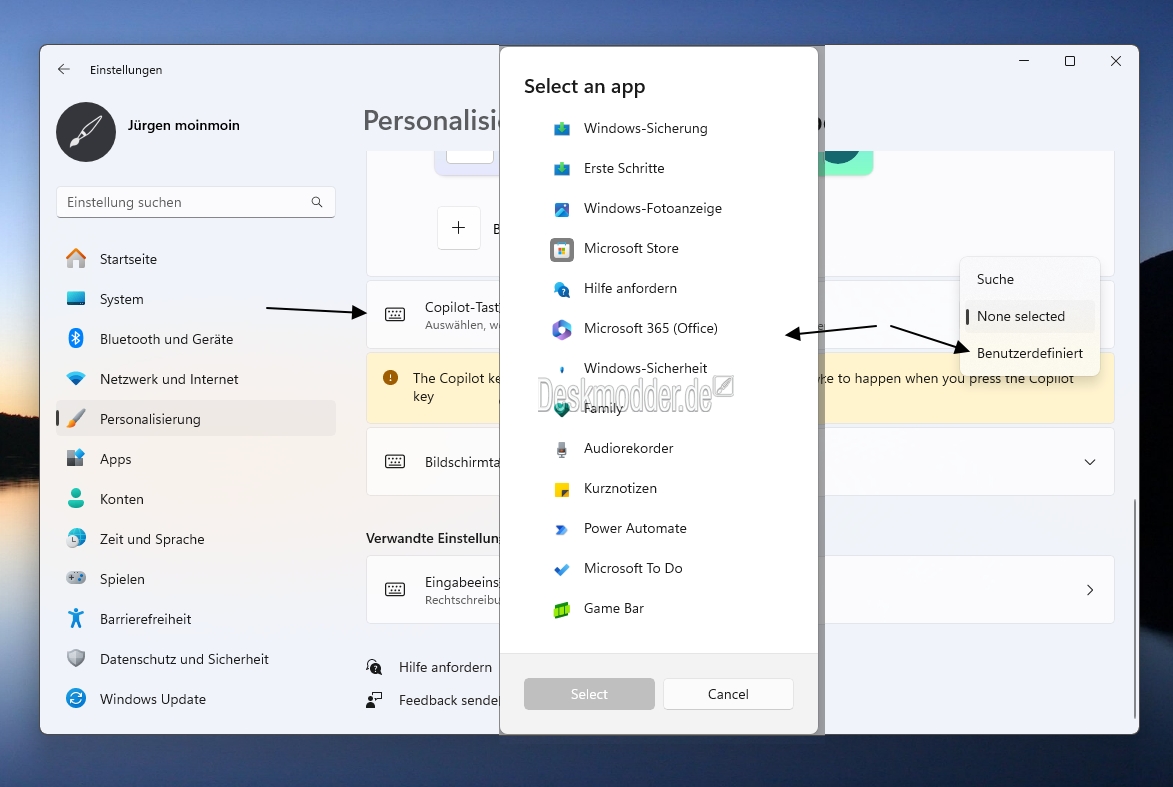
Task: Click the Apps icon in sidebar
Action: point(76,458)
